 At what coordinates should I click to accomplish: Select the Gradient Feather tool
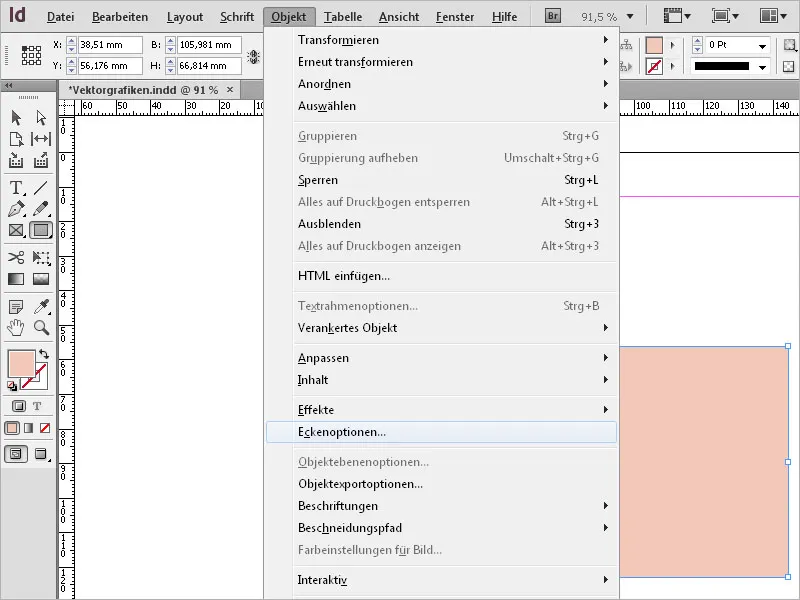(x=41, y=279)
